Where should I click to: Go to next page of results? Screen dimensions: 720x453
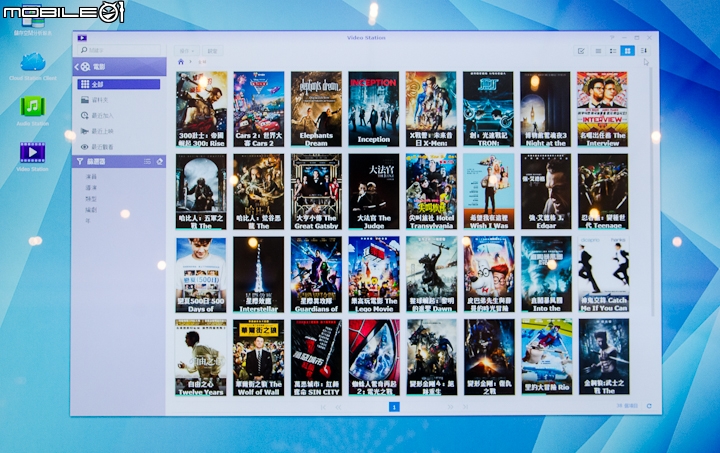coord(450,407)
